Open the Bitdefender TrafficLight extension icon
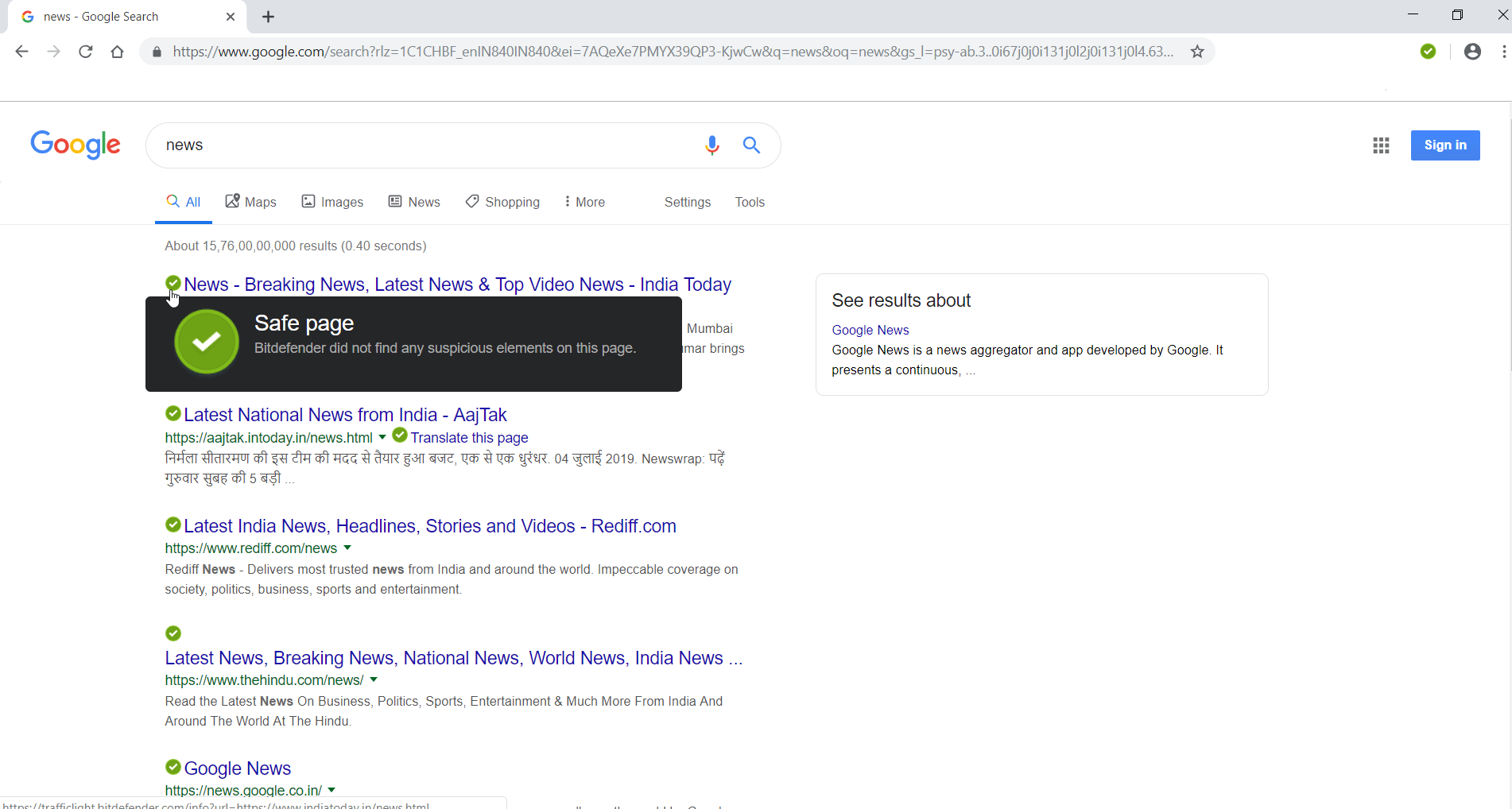Image resolution: width=1512 pixels, height=809 pixels. tap(1428, 52)
